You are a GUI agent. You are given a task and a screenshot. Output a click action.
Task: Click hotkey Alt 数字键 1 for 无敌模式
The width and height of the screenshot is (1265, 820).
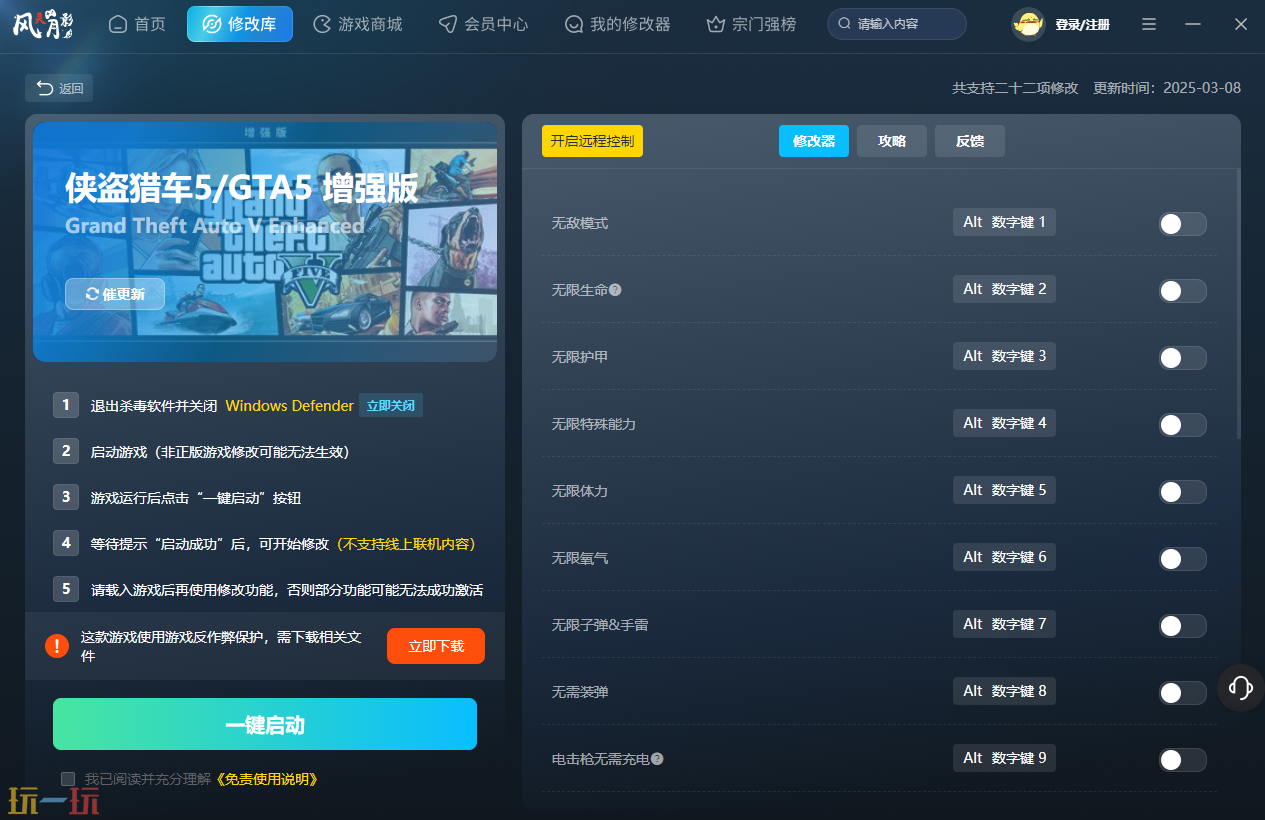tap(1004, 222)
